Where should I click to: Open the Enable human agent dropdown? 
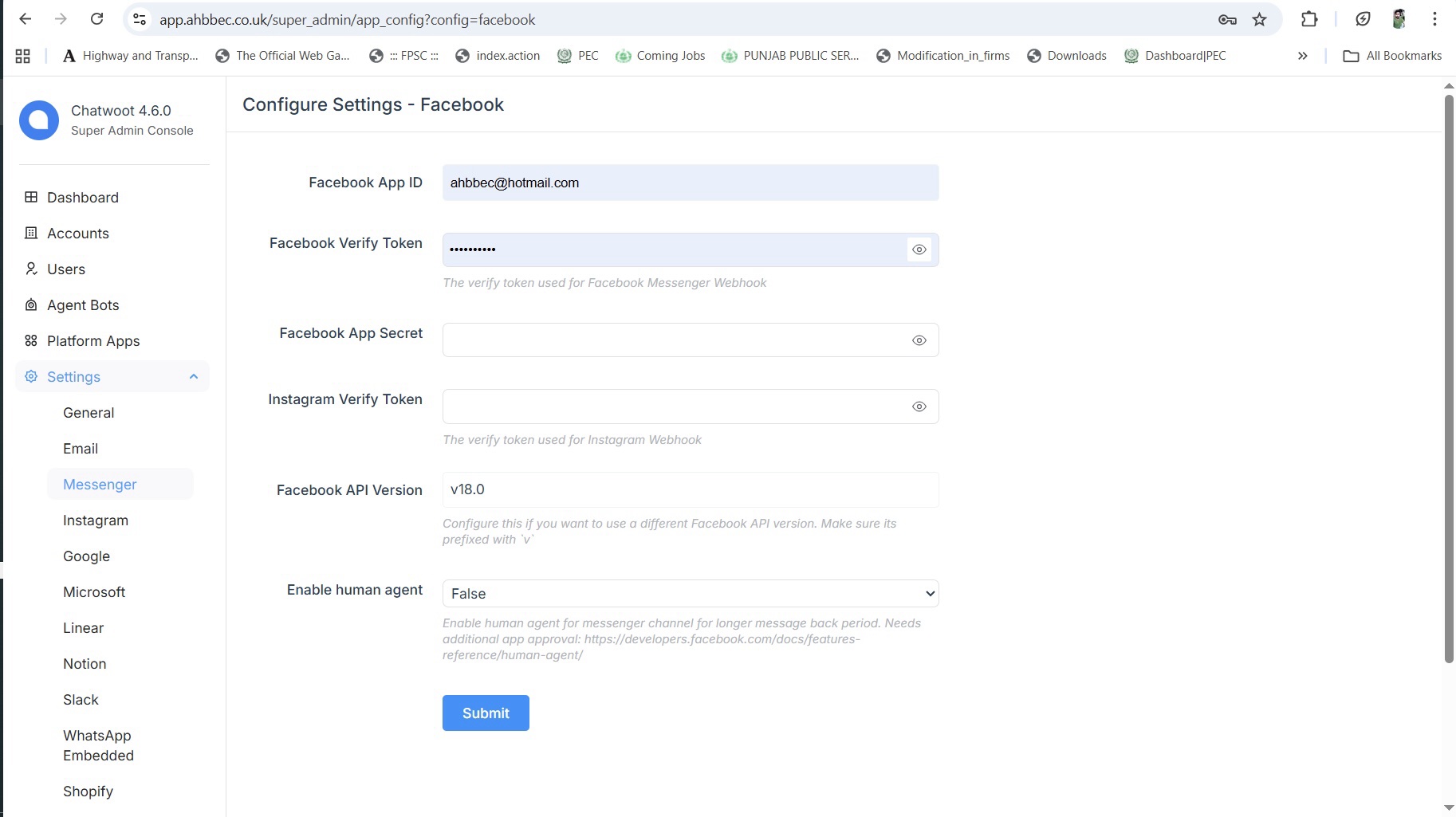click(x=690, y=594)
